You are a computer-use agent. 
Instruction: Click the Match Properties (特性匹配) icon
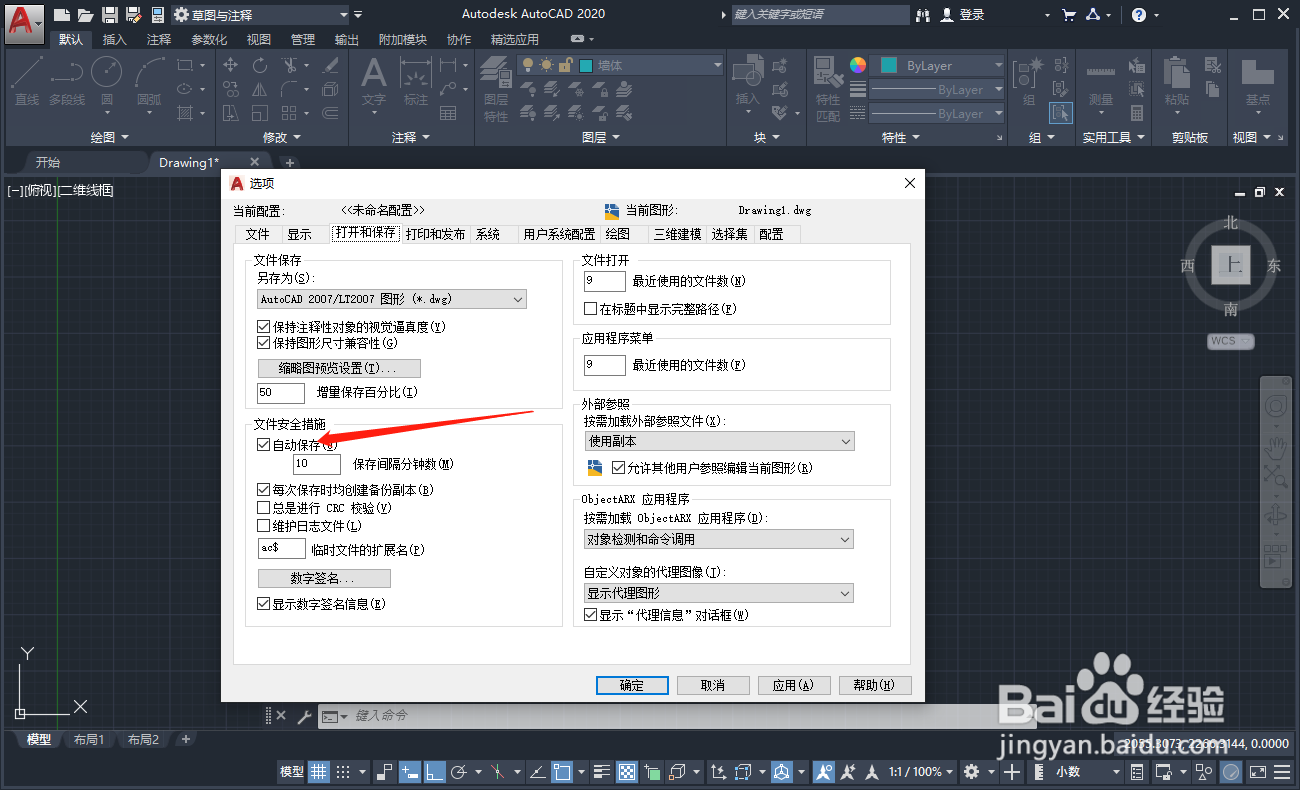click(828, 88)
